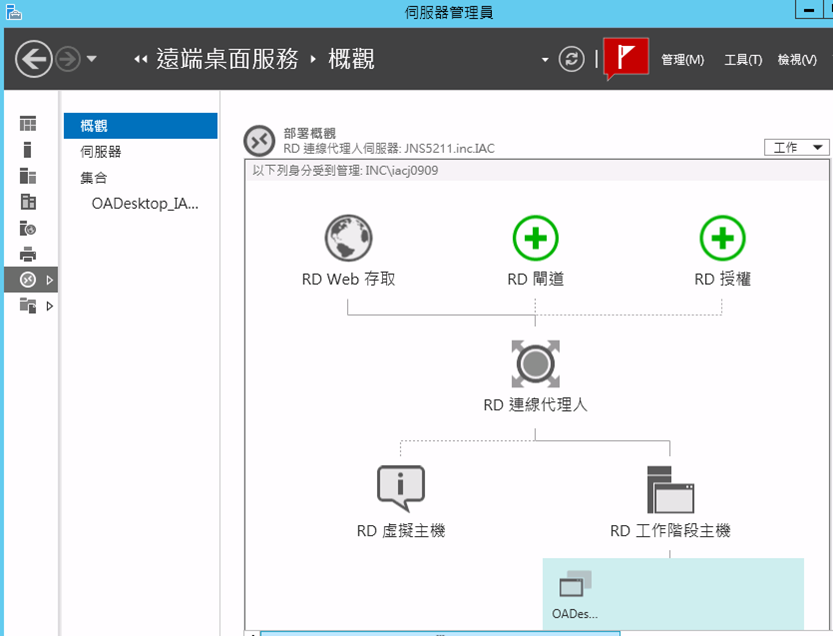Open the All Servers sidebar icon
Image resolution: width=833 pixels, height=636 pixels.
(x=28, y=176)
